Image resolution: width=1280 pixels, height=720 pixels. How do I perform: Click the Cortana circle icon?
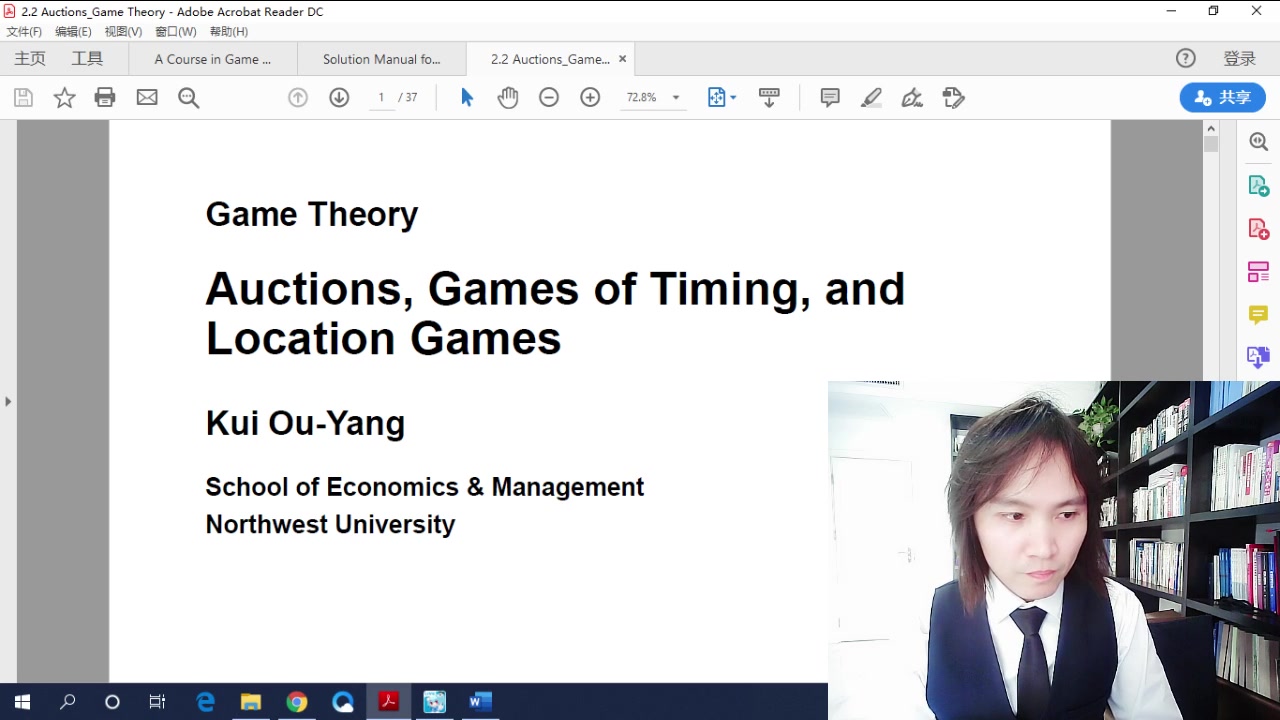pyautogui.click(x=112, y=702)
